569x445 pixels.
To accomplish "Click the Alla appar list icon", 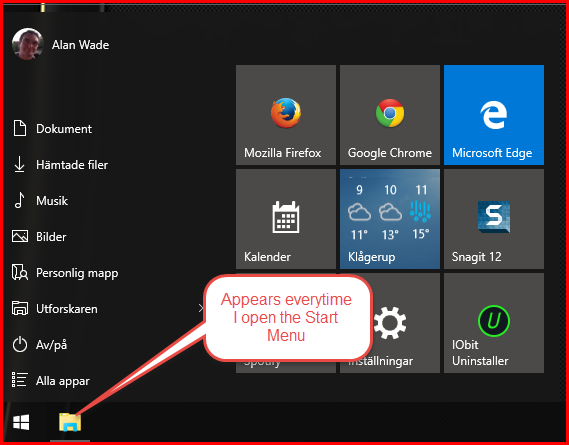I will [x=19, y=380].
